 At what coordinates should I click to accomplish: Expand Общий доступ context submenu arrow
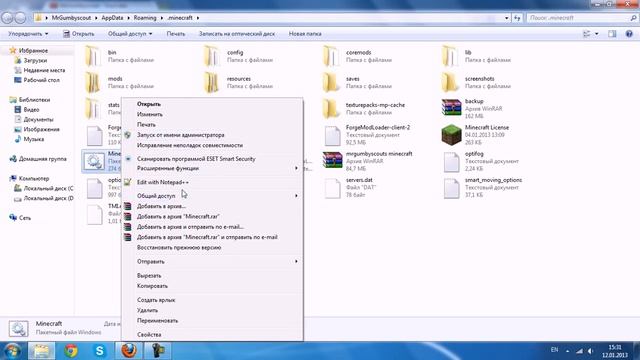pos(296,196)
